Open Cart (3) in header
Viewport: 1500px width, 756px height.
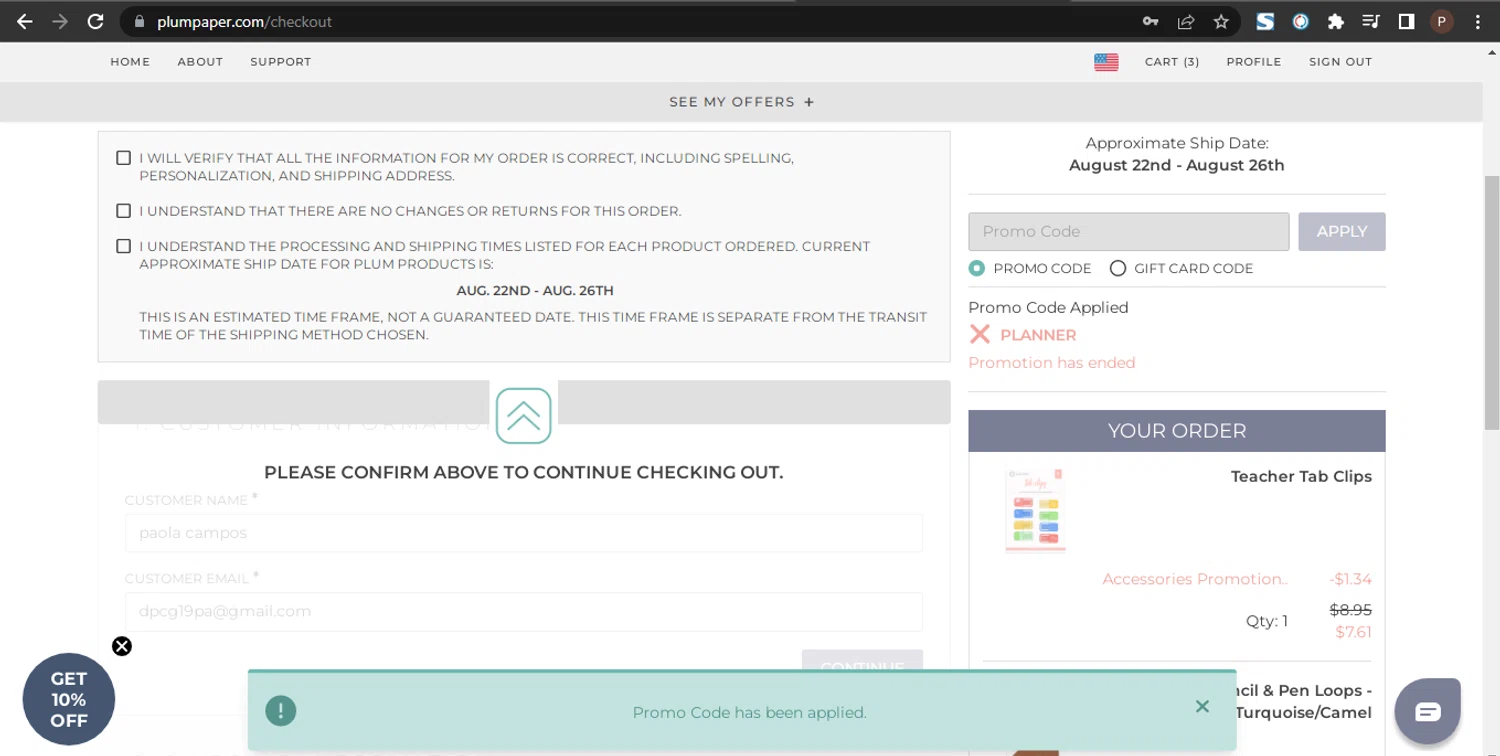click(x=1172, y=62)
